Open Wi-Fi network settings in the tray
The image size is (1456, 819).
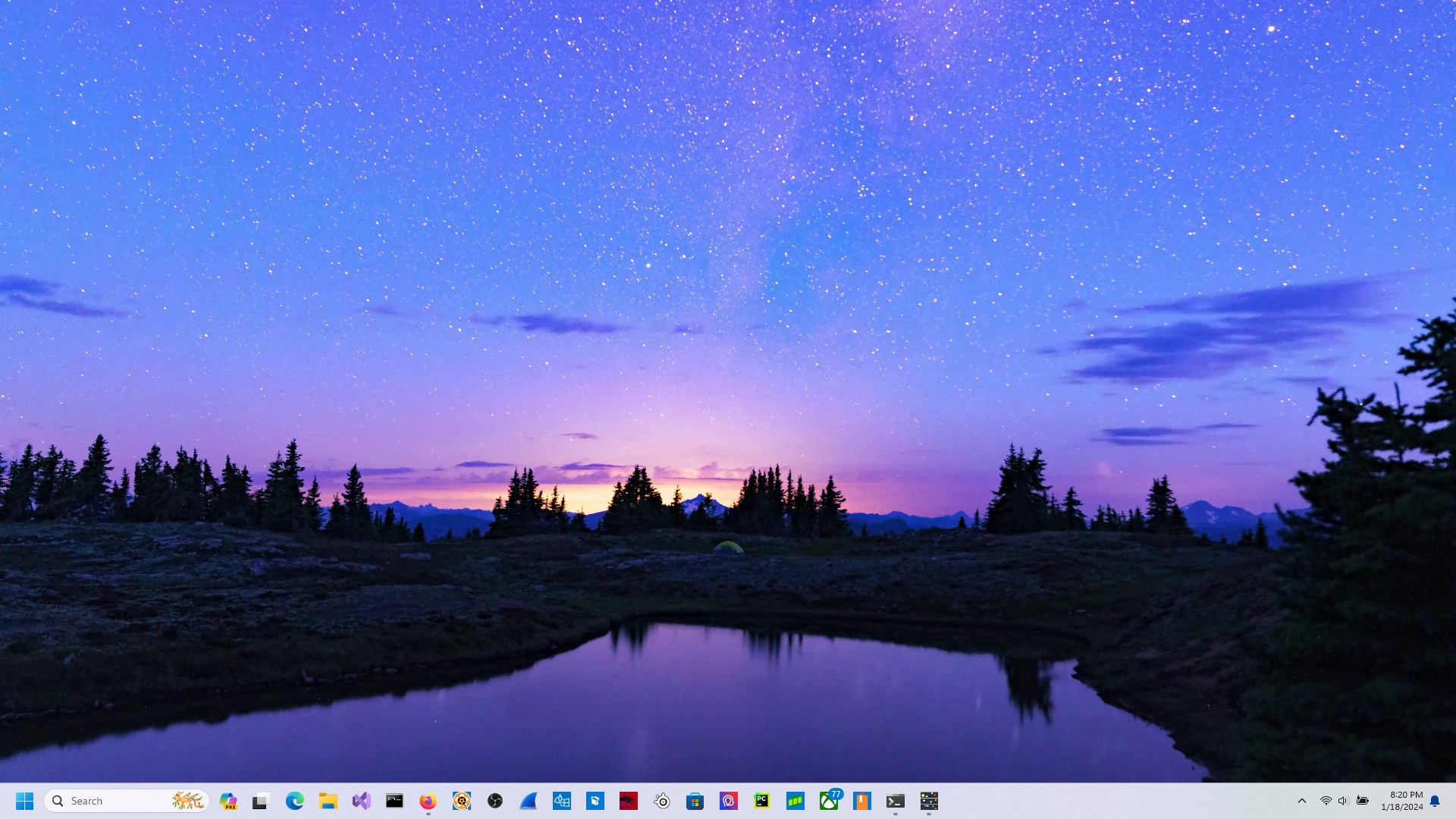[x=1326, y=801]
